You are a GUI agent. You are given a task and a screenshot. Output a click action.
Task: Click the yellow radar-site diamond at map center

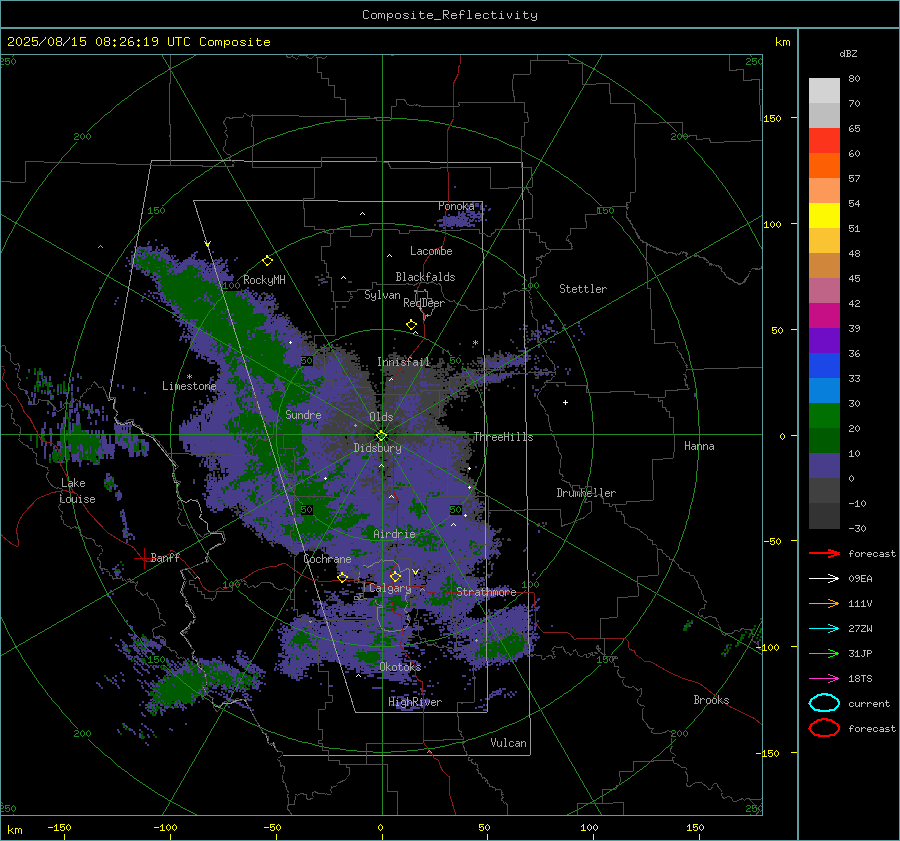tap(381, 436)
